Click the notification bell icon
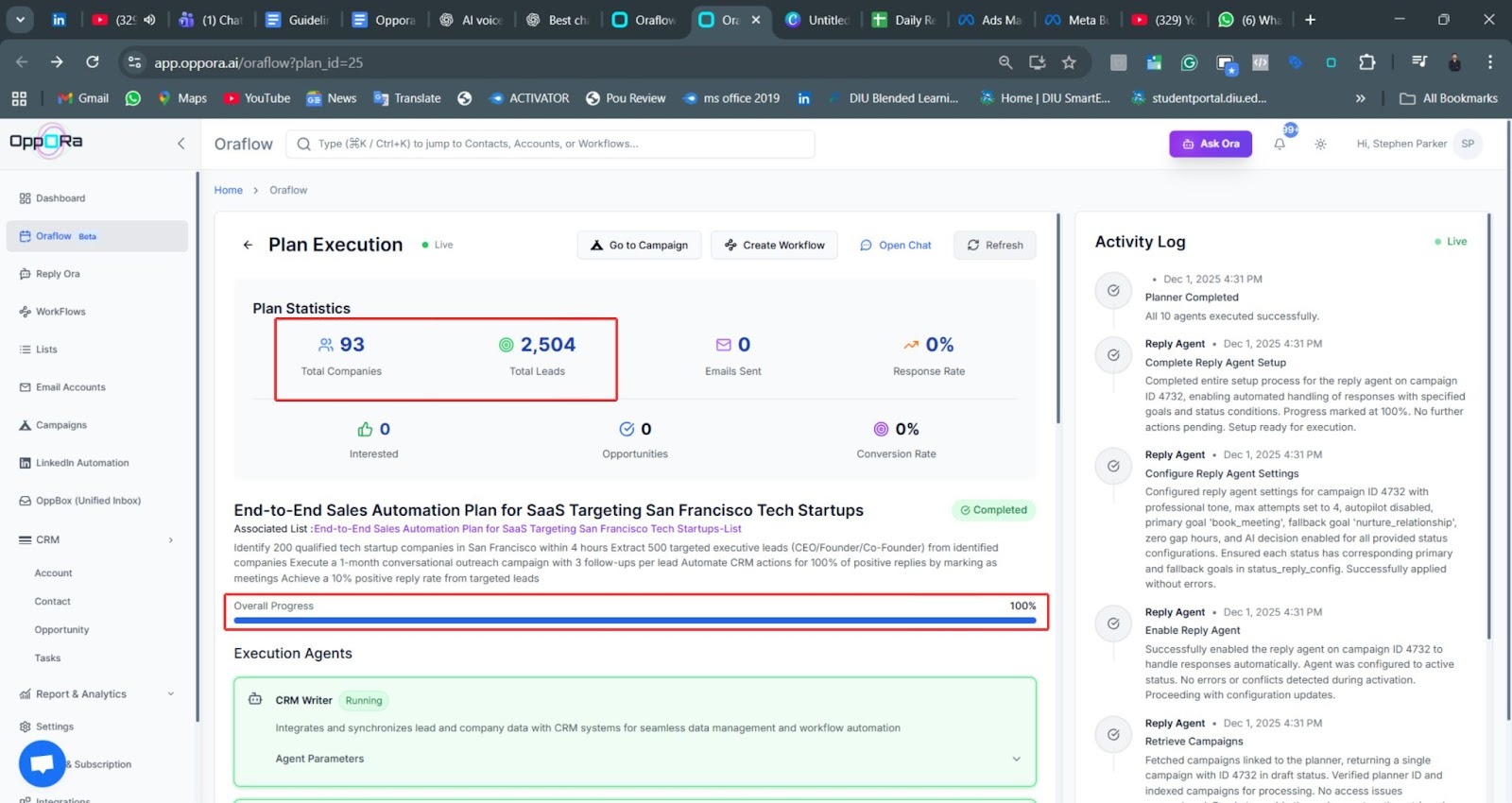Screen dimensions: 1512x803 tap(1280, 145)
